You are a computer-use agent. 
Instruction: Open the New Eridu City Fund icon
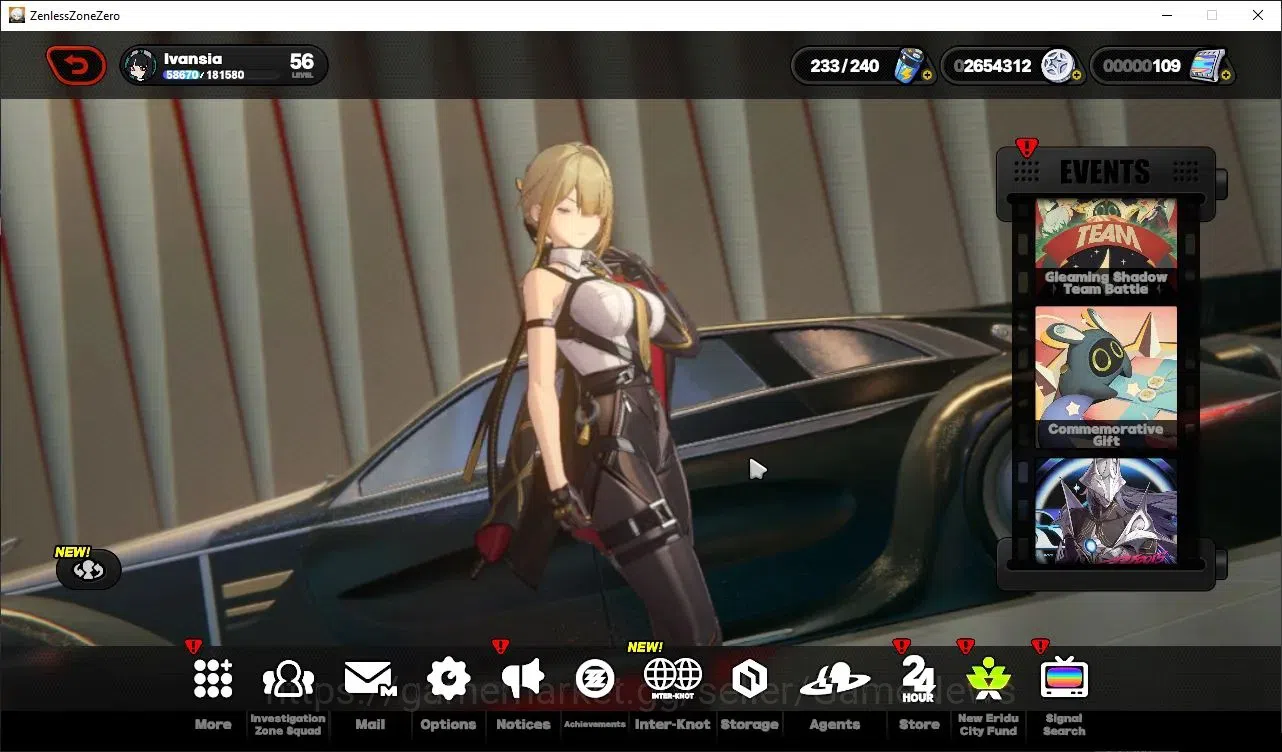pos(988,679)
